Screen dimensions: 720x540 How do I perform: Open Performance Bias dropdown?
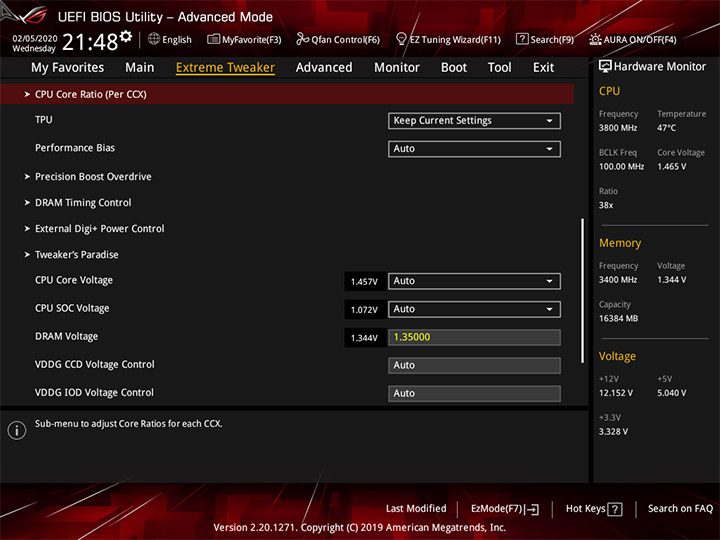click(474, 149)
